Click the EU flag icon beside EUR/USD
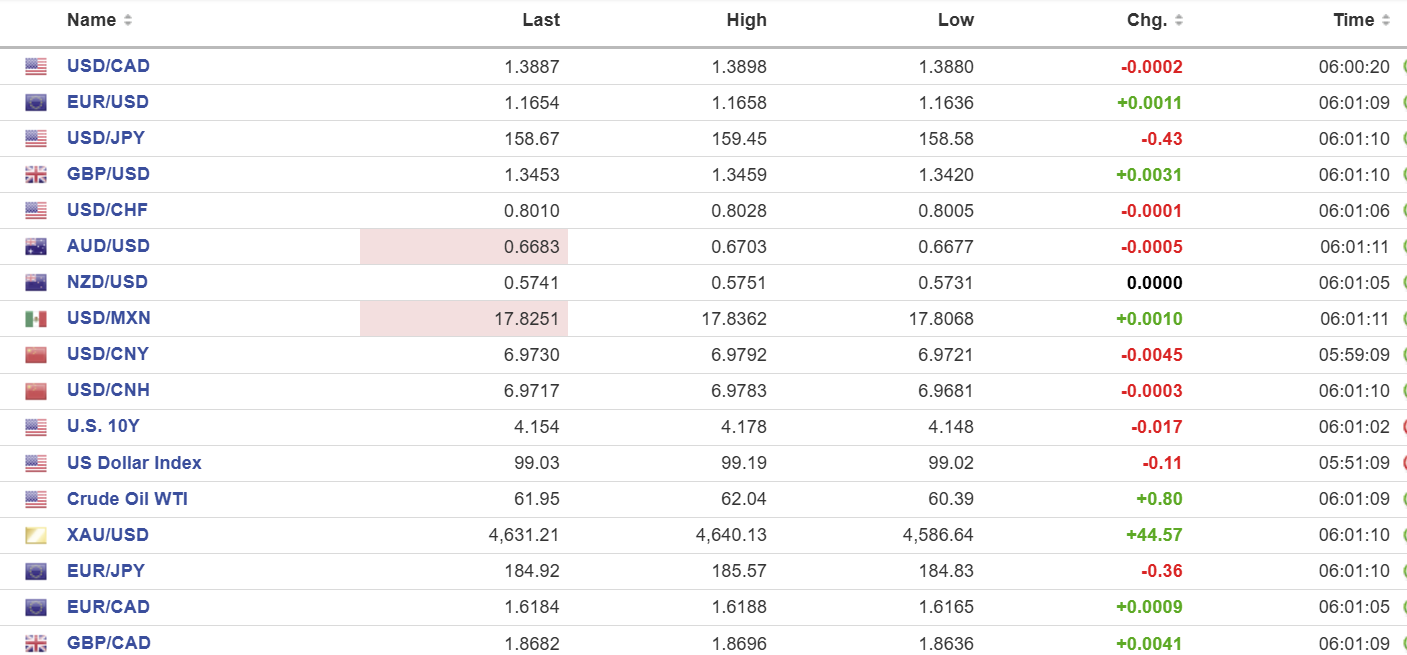Viewport: 1407px width, 655px height. click(36, 103)
